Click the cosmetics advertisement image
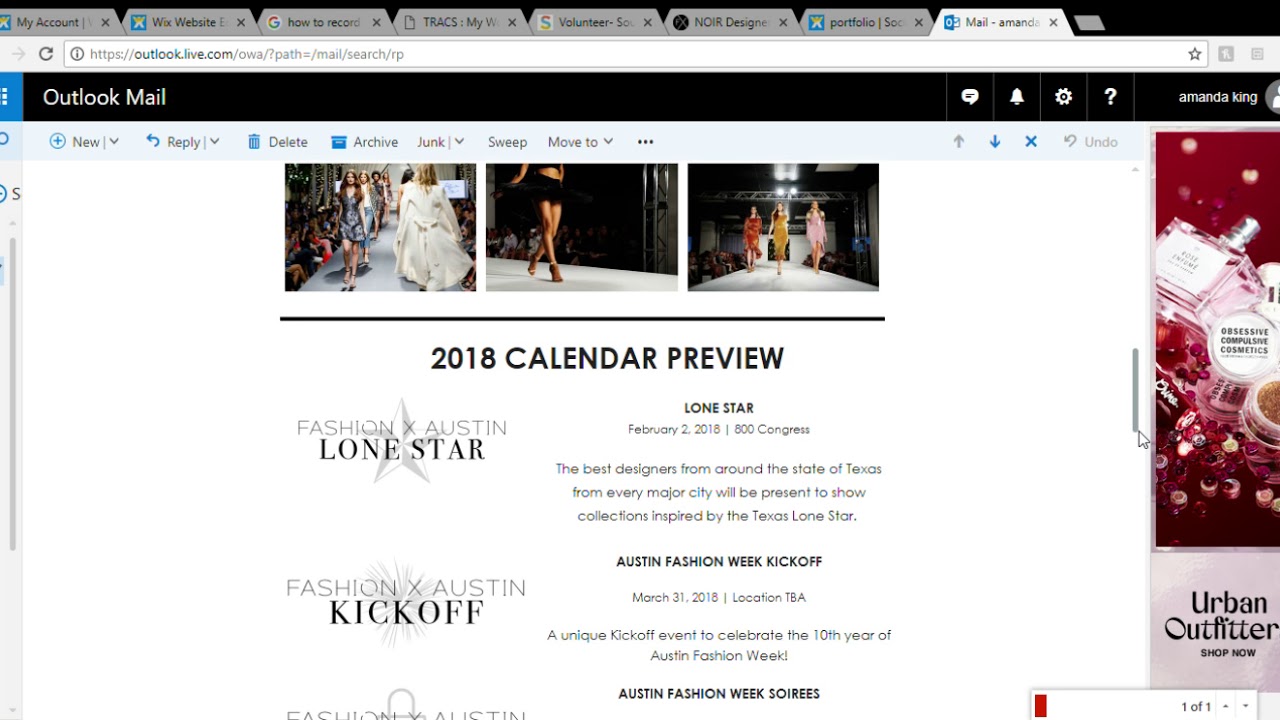This screenshot has height=720, width=1280. pyautogui.click(x=1217, y=339)
